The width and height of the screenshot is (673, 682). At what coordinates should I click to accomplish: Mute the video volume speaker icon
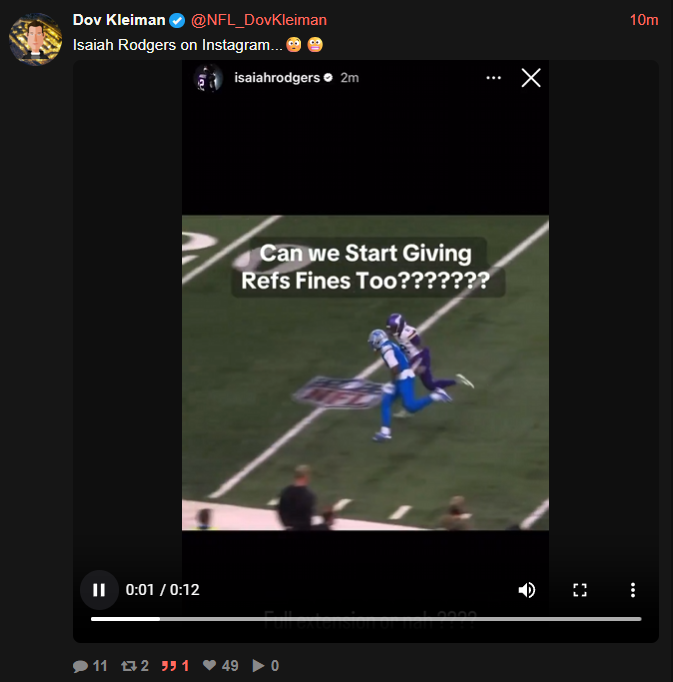coord(527,590)
